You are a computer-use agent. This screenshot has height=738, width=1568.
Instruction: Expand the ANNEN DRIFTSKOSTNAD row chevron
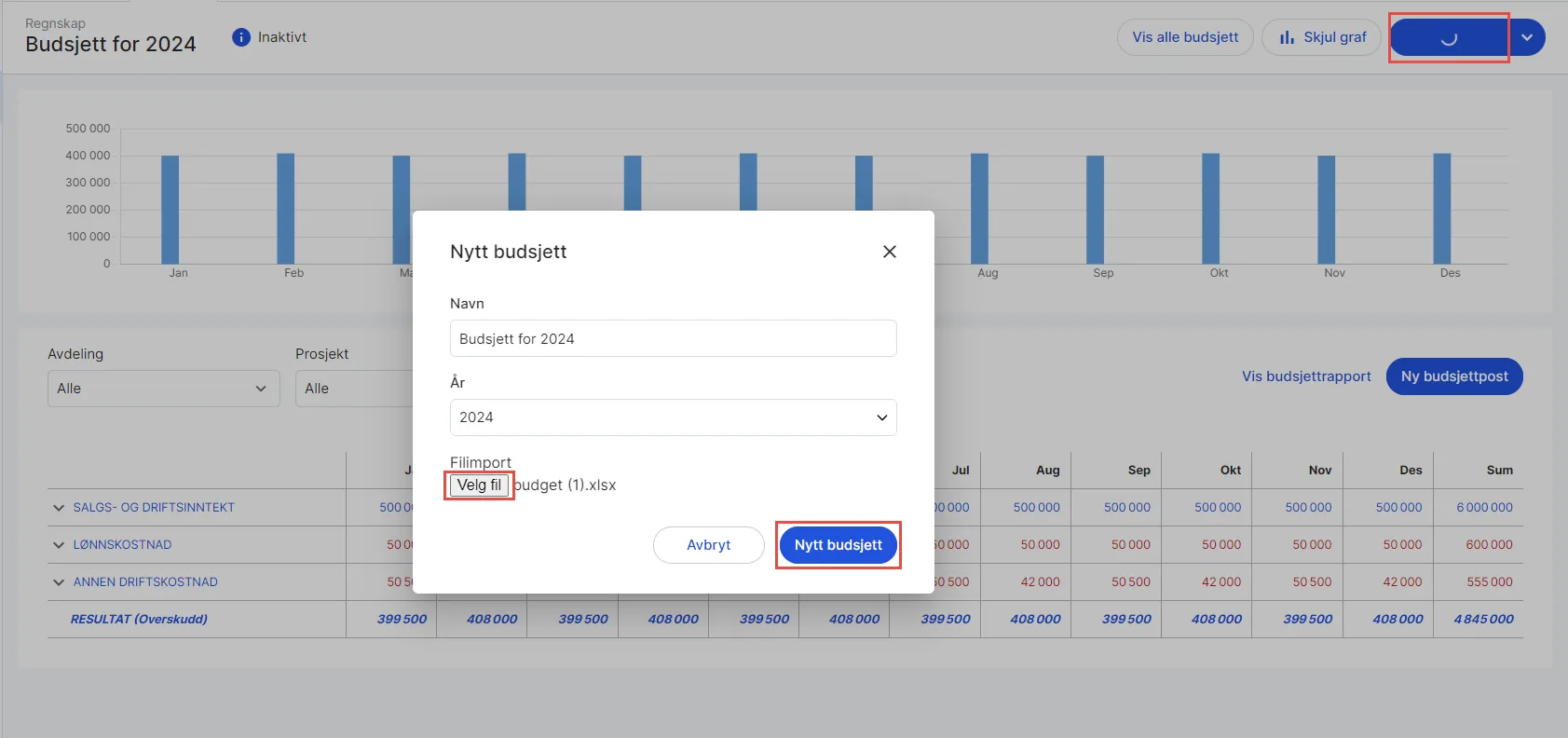pyautogui.click(x=59, y=582)
